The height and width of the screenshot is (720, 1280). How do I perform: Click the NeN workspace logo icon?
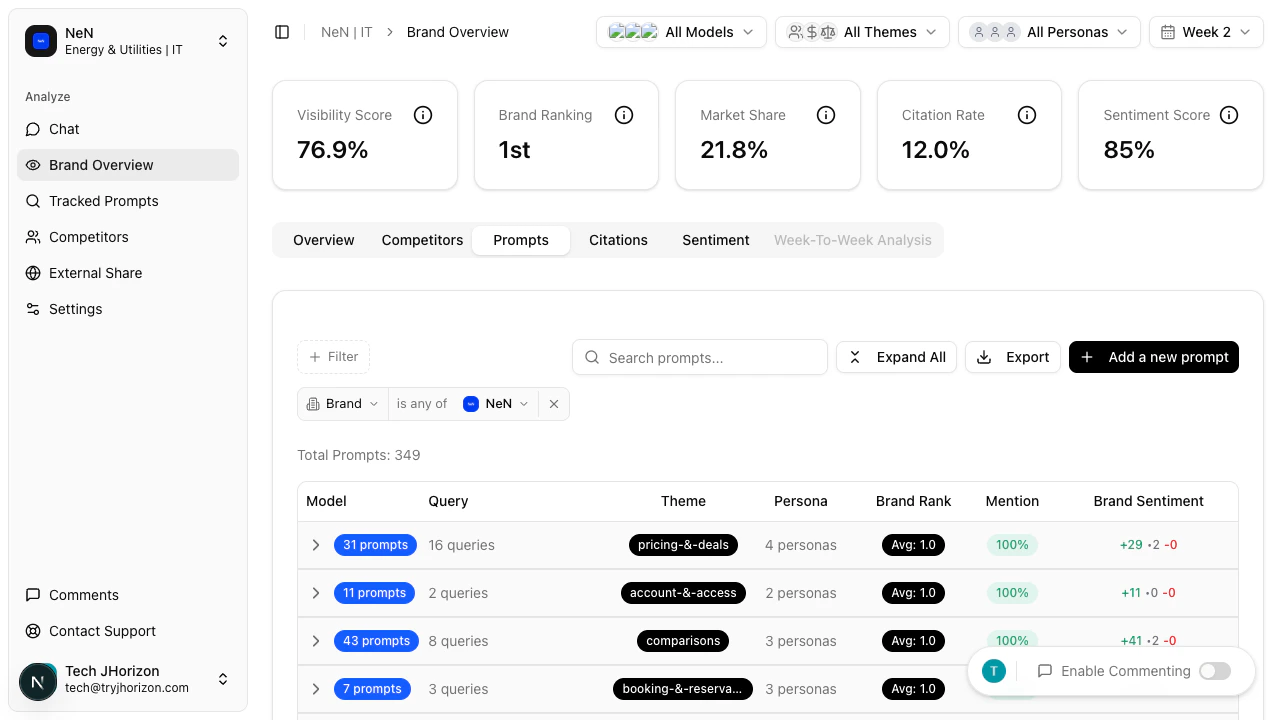click(x=41, y=41)
